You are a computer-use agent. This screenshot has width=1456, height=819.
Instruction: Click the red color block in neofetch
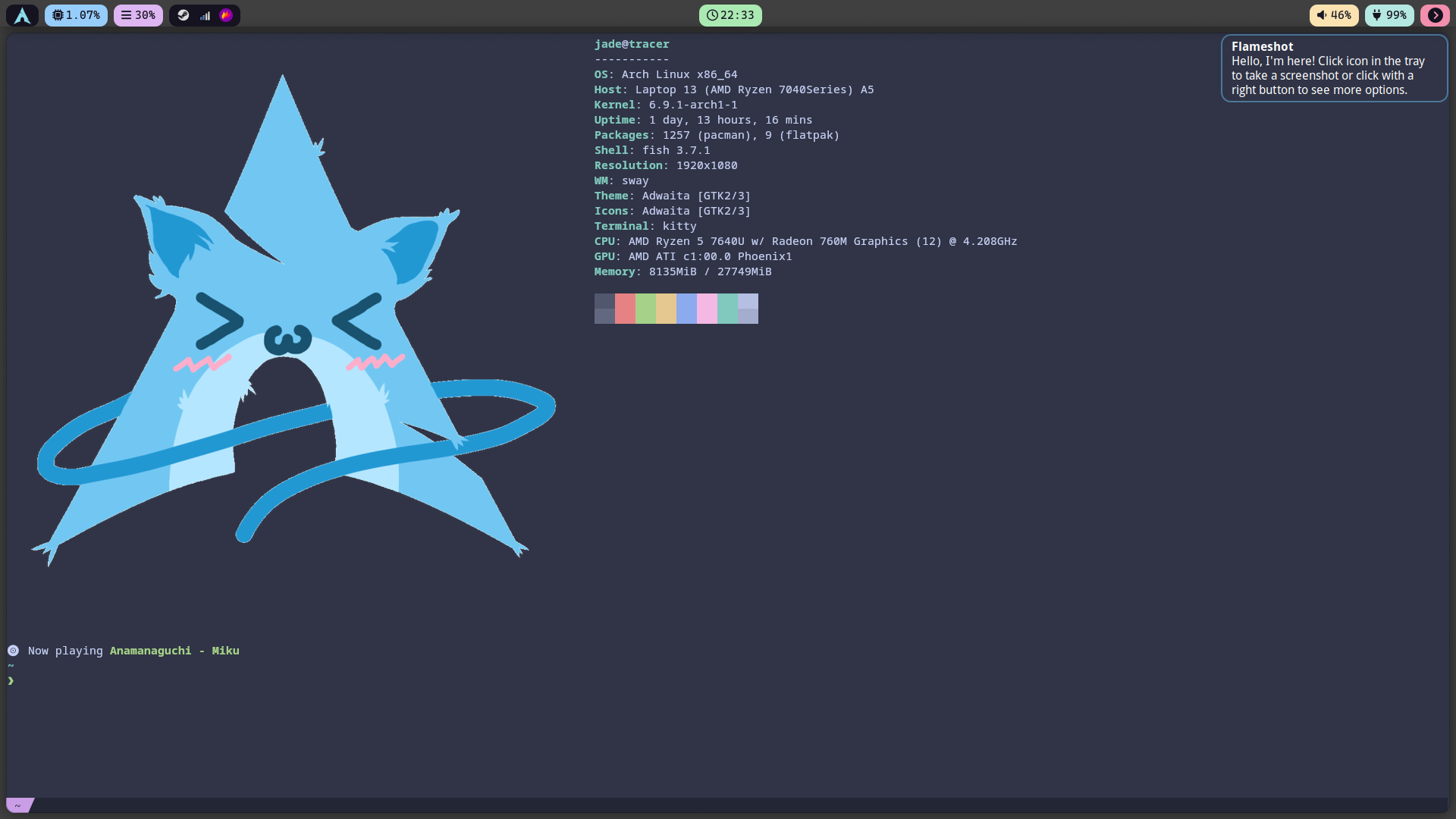[625, 309]
